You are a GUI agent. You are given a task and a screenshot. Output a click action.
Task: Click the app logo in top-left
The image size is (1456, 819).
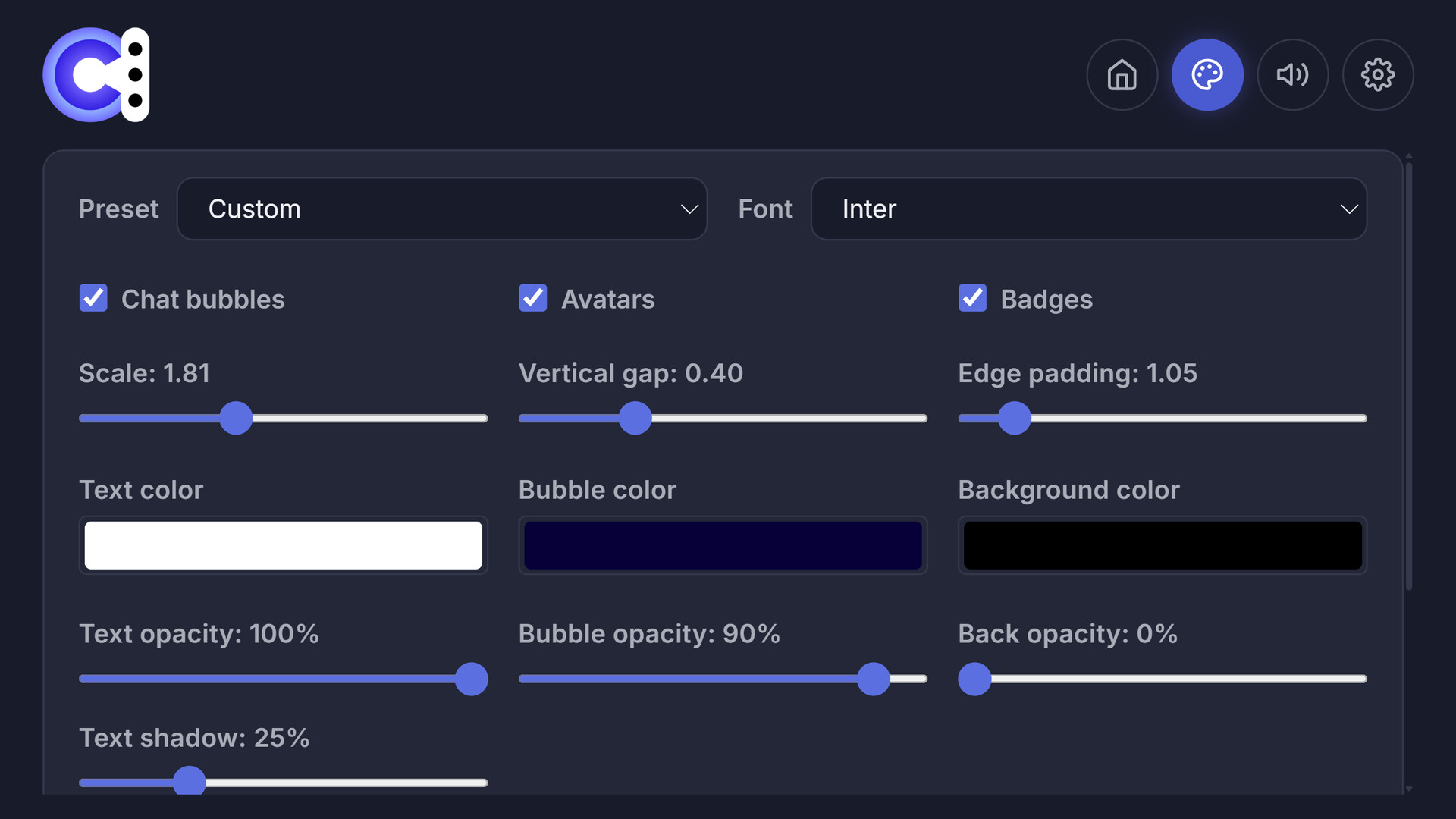(96, 74)
